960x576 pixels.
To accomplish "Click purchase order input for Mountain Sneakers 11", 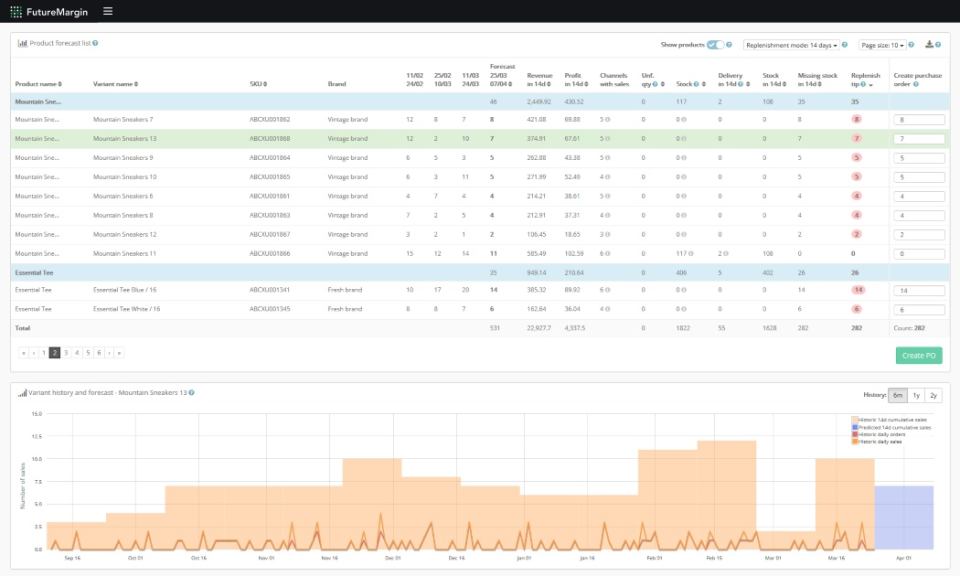I will pyautogui.click(x=918, y=254).
